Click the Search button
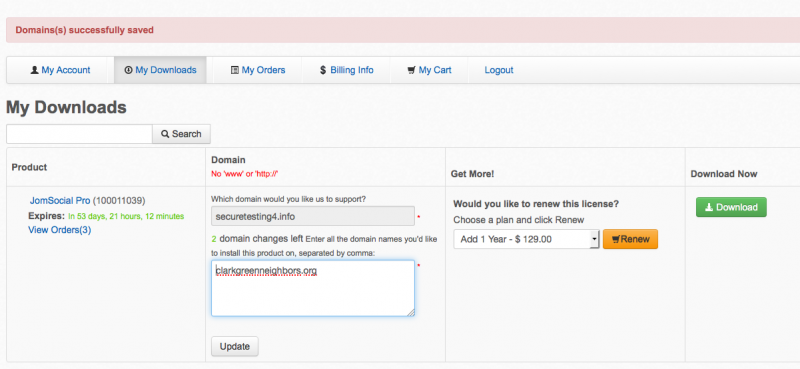This screenshot has width=800, height=369. coord(181,134)
